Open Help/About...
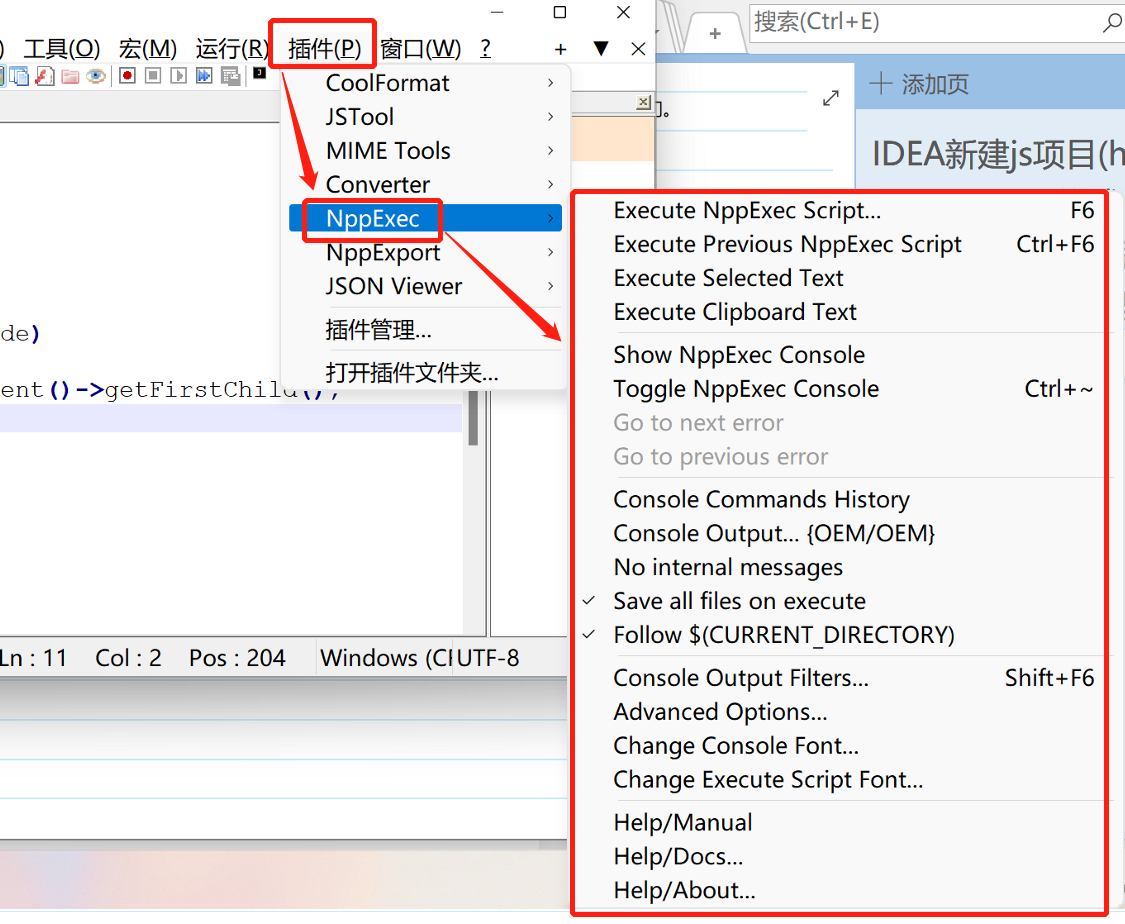 [684, 890]
